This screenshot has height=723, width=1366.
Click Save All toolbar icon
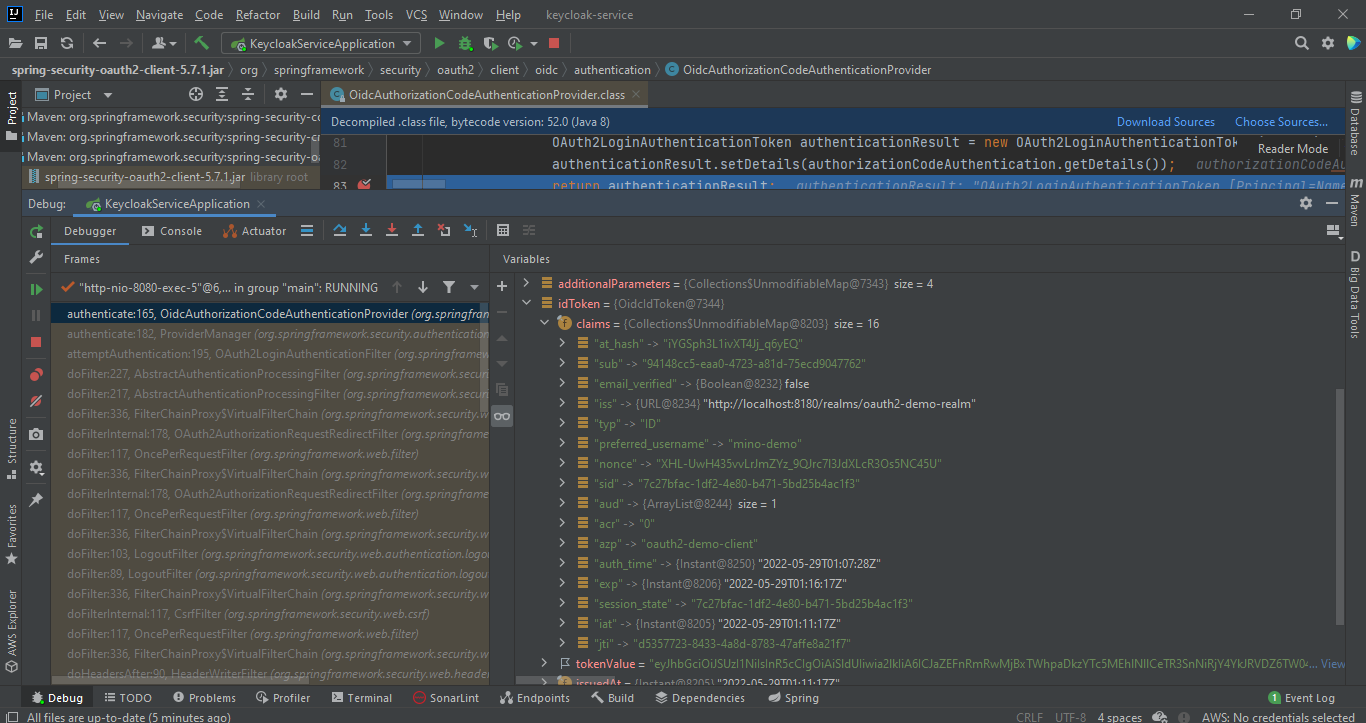pyautogui.click(x=41, y=43)
